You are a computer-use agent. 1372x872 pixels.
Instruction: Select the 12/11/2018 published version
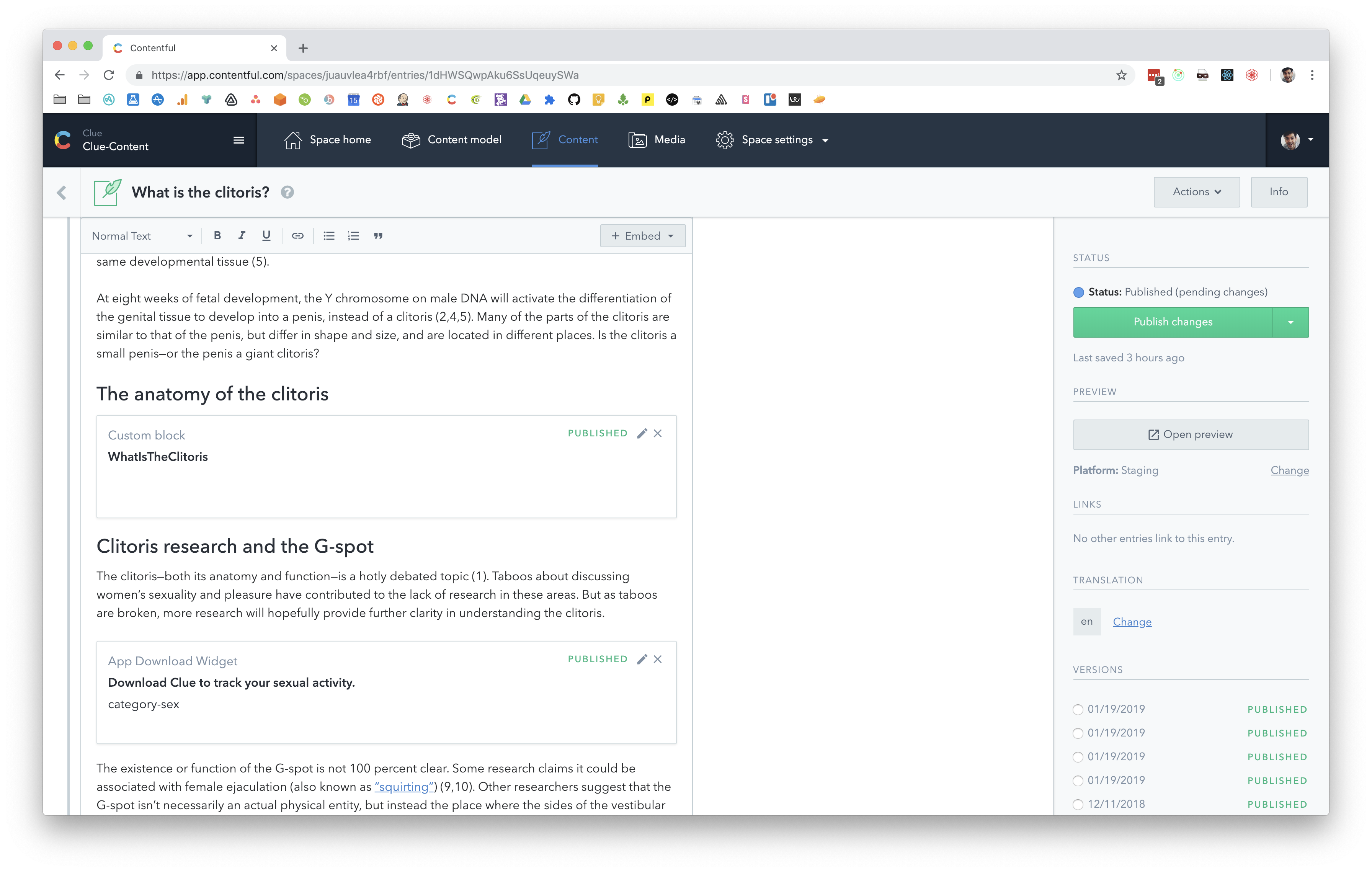(1078, 804)
